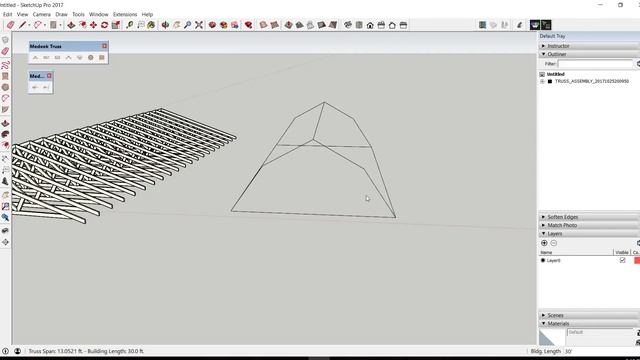Screen dimensions: 640x360
Task: Click the Bldg. Length value field
Action: click(x=602, y=351)
